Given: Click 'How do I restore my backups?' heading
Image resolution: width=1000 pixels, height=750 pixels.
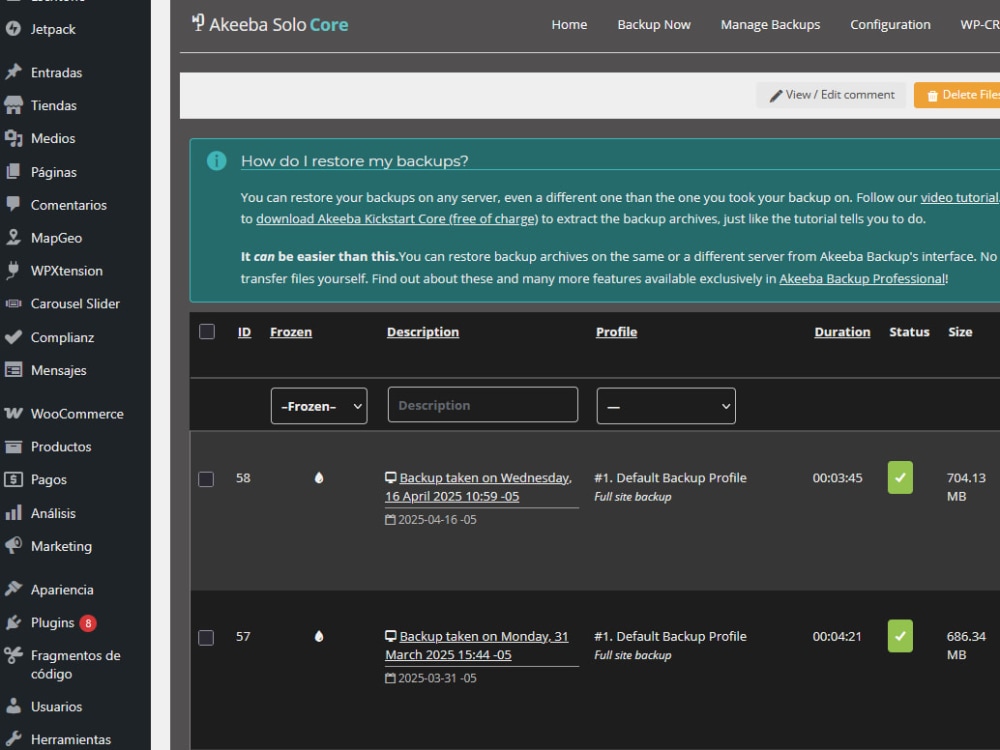Looking at the screenshot, I should pos(355,161).
